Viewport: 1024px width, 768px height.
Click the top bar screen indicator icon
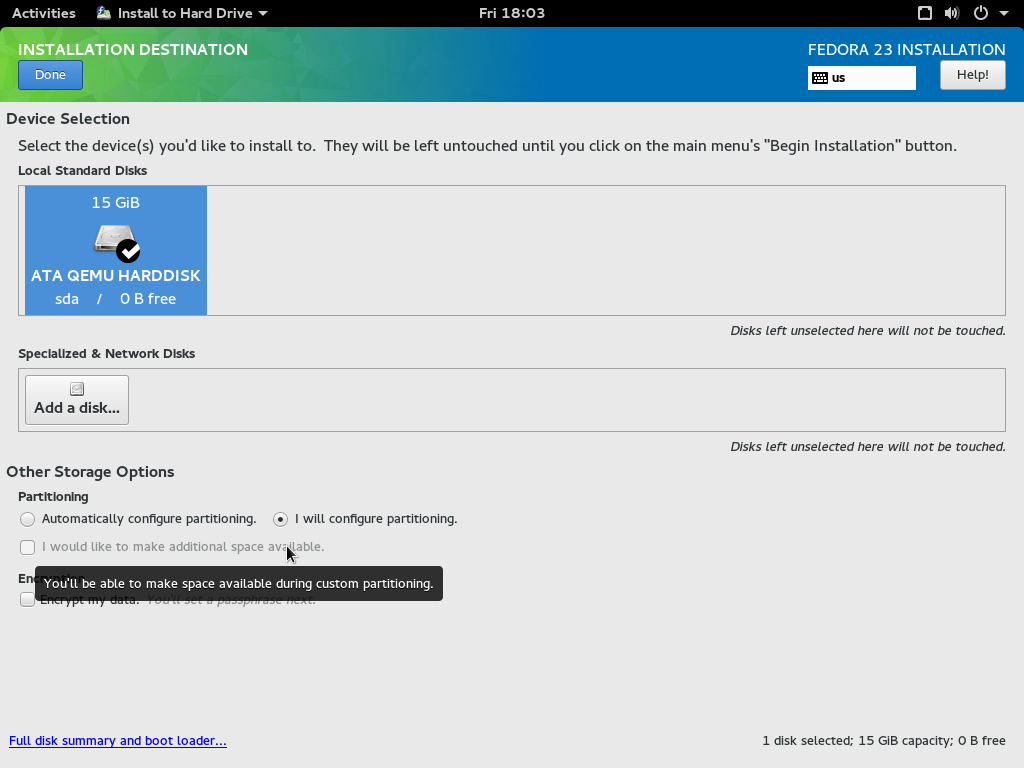tap(925, 13)
